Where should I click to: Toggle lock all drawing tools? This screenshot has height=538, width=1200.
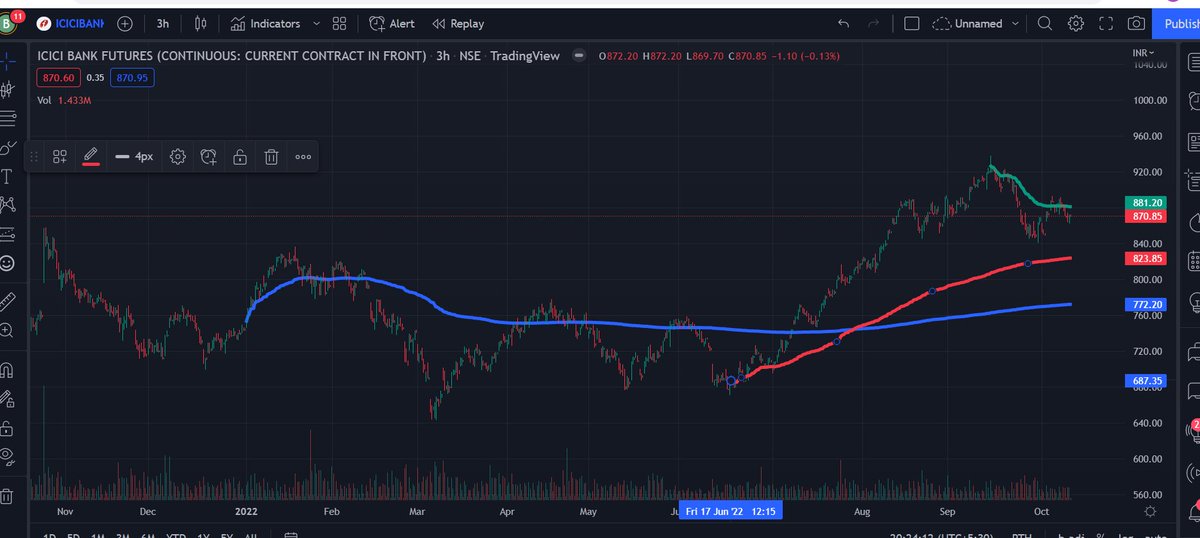point(7,427)
